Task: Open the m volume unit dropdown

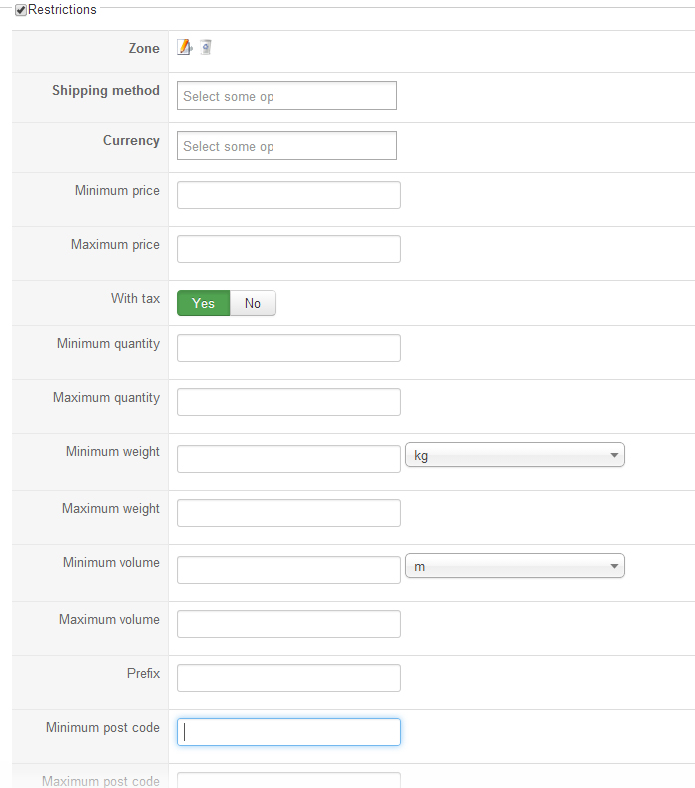Action: [x=514, y=566]
